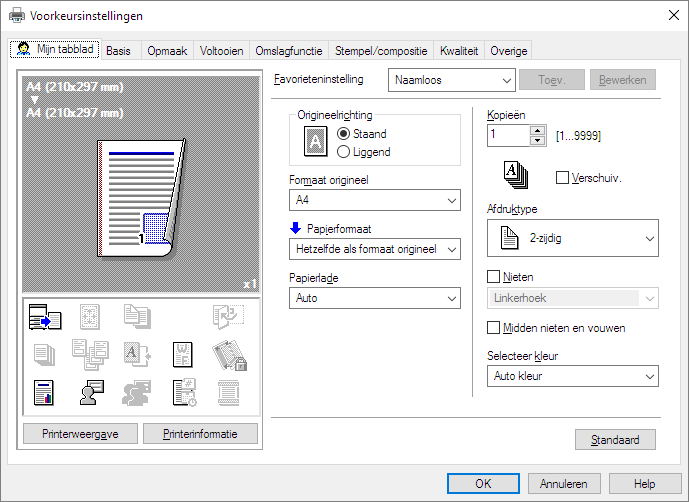Click the Annuleren button
This screenshot has width=689, height=502.
click(x=564, y=484)
